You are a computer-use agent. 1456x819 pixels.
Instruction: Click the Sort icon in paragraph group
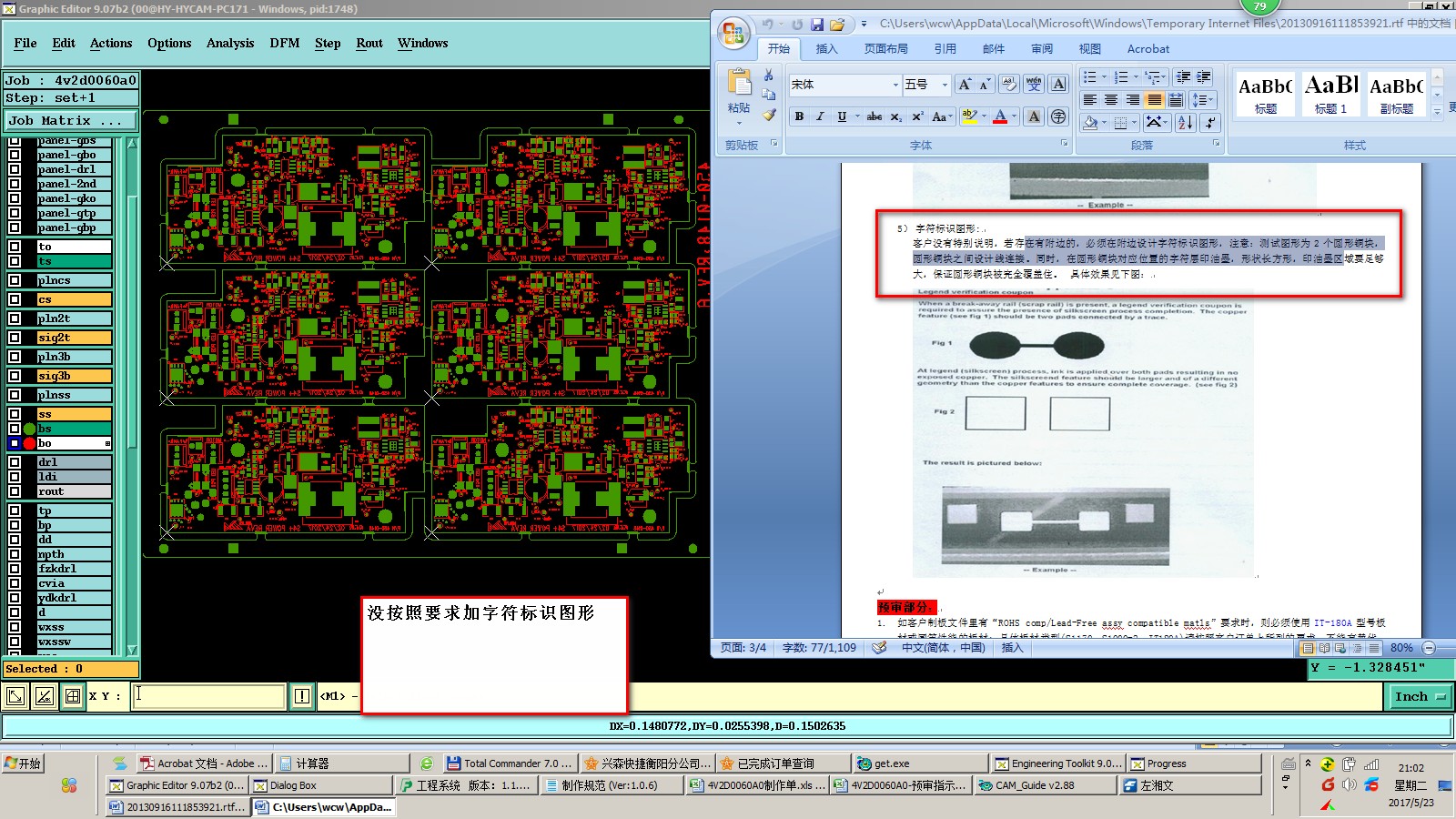[1185, 122]
